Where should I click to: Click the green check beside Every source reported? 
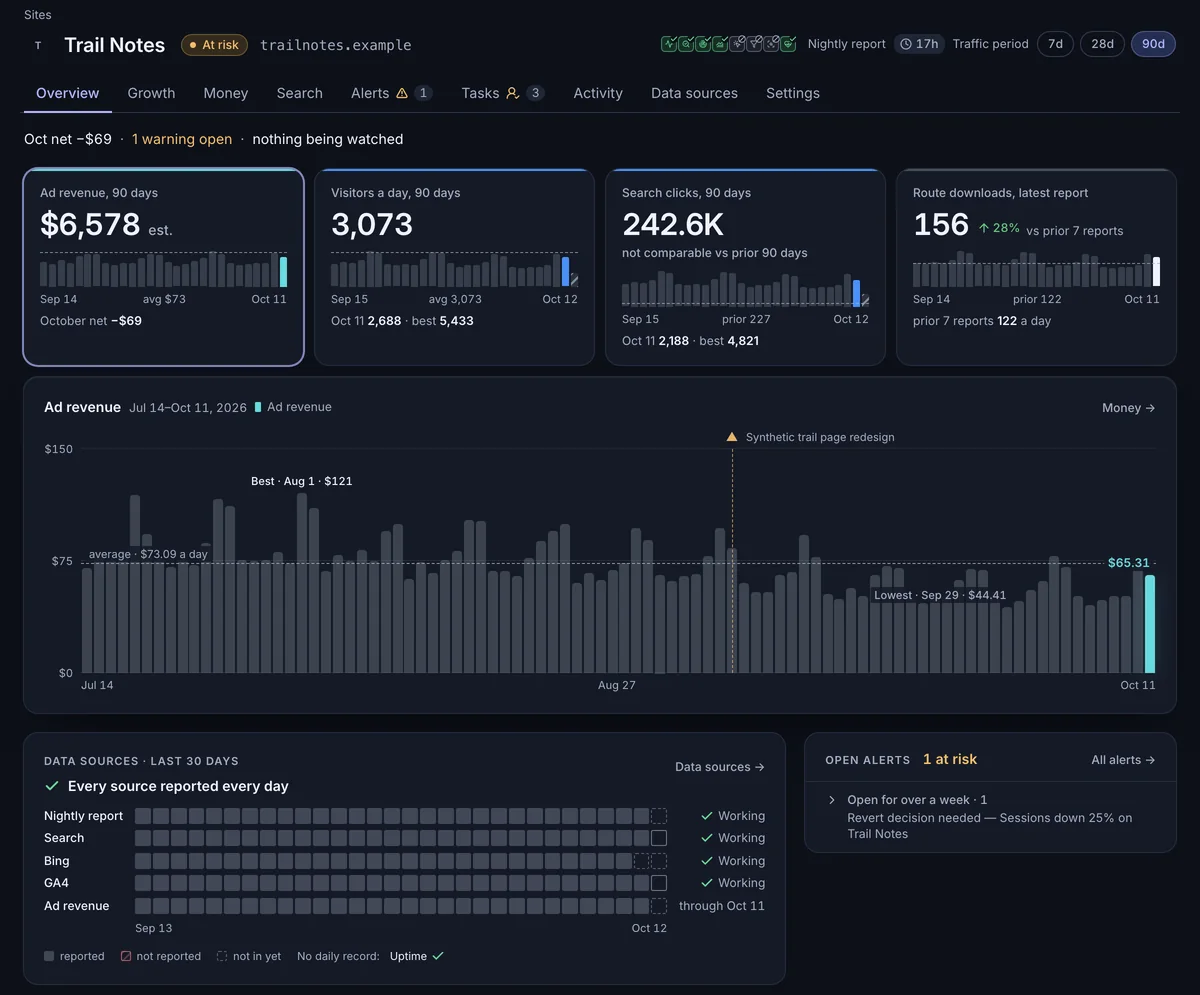pos(52,786)
